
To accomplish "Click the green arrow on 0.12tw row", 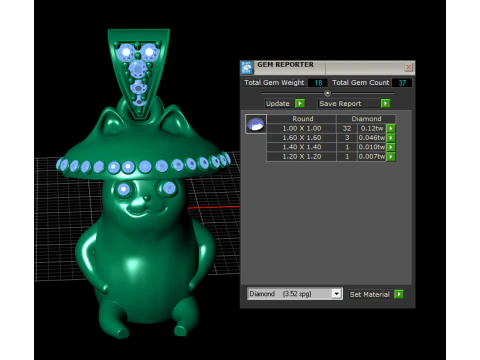I will coord(391,128).
